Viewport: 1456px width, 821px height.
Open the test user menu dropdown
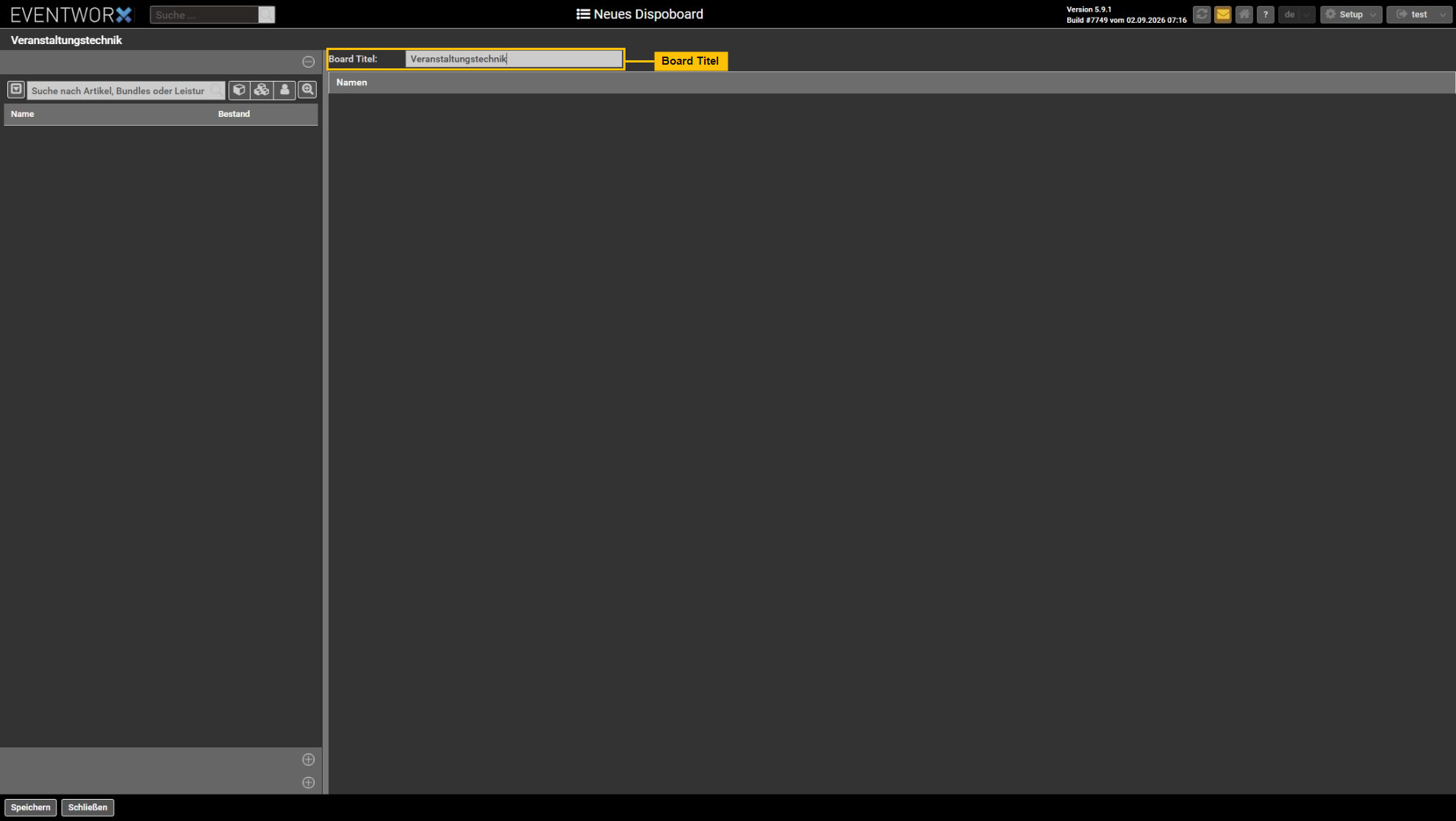(x=1419, y=15)
